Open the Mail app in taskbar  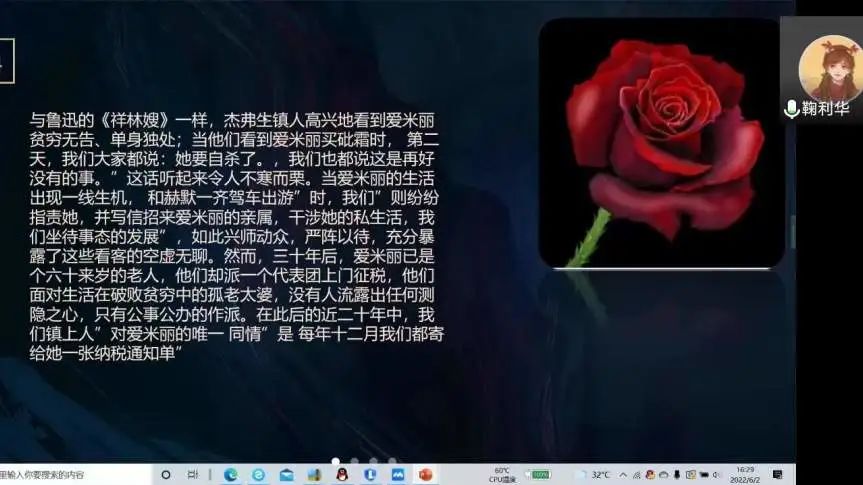[x=287, y=474]
